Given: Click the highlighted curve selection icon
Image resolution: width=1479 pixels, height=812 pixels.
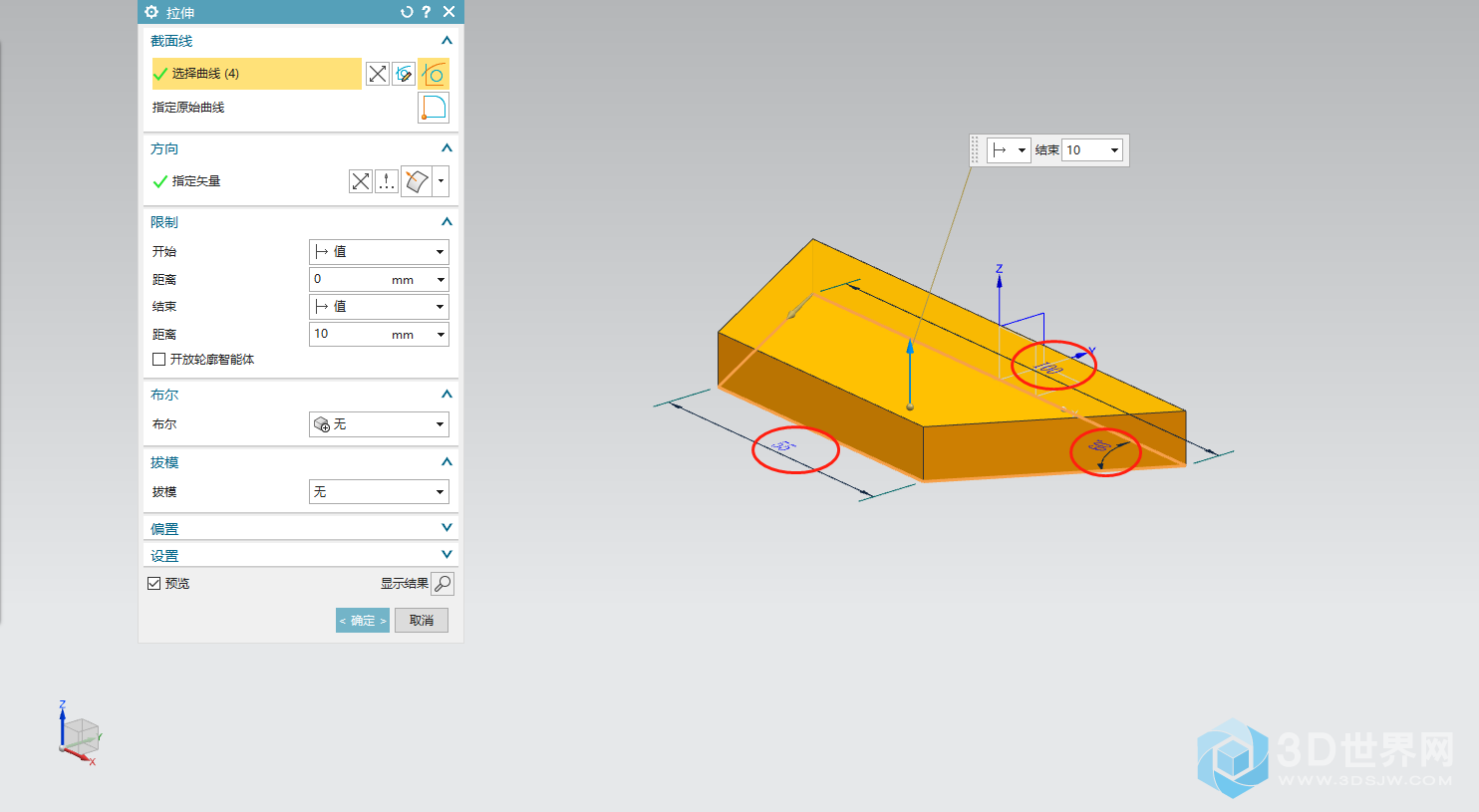Looking at the screenshot, I should (434, 74).
